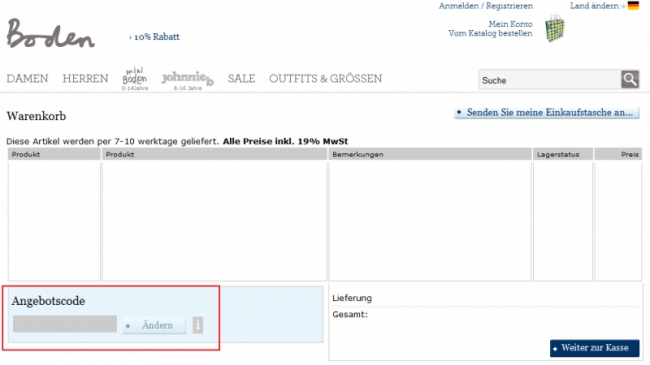Image resolution: width=650 pixels, height=365 pixels.
Task: Click Vom Katalog bestellen link
Action: pos(490,33)
